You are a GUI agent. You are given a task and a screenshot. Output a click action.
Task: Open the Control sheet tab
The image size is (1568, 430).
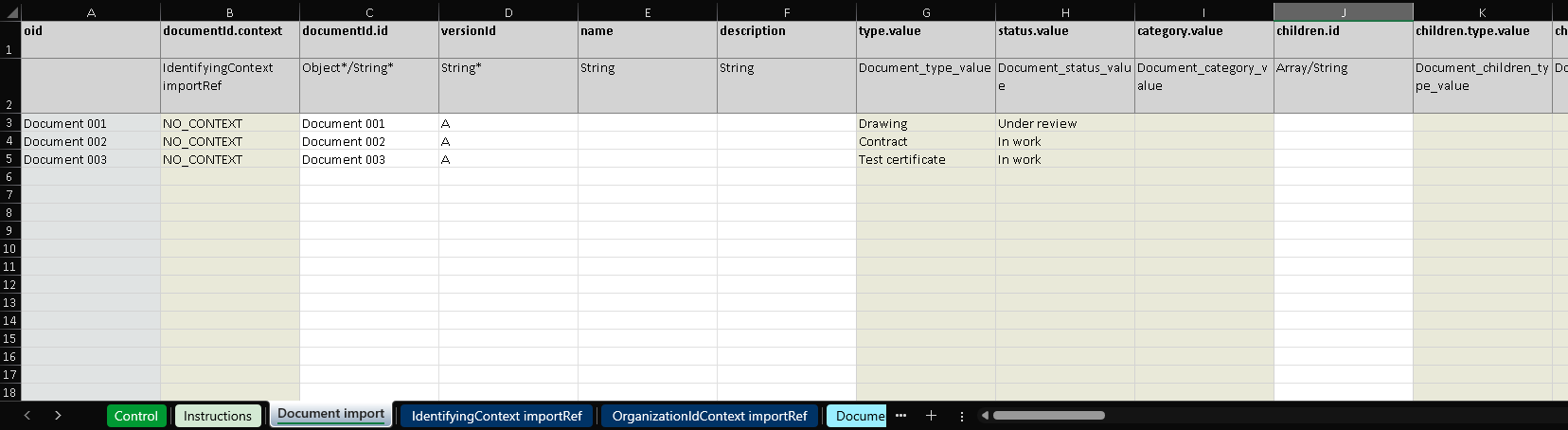point(135,416)
